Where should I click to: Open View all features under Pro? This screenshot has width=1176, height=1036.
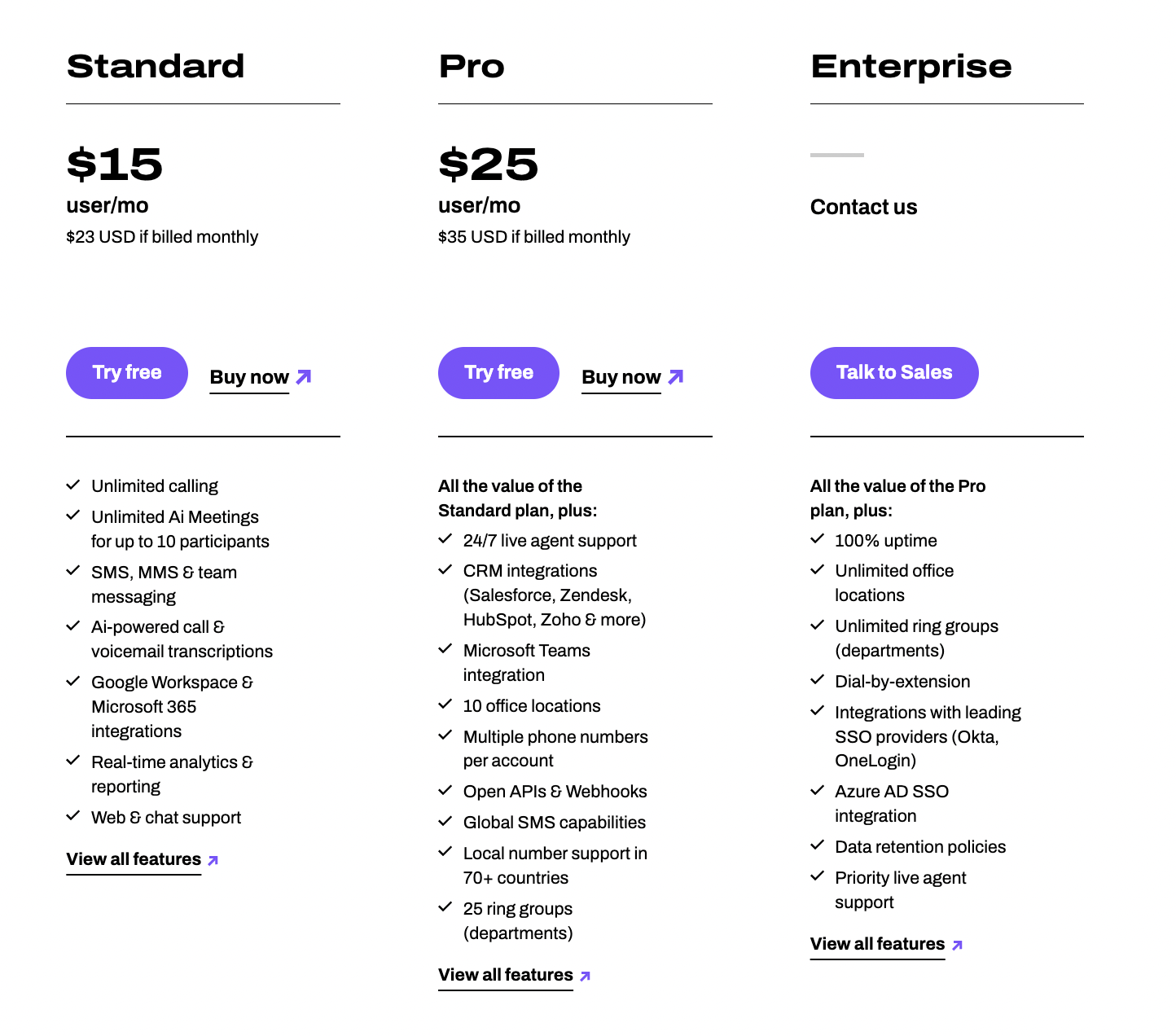coord(506,975)
